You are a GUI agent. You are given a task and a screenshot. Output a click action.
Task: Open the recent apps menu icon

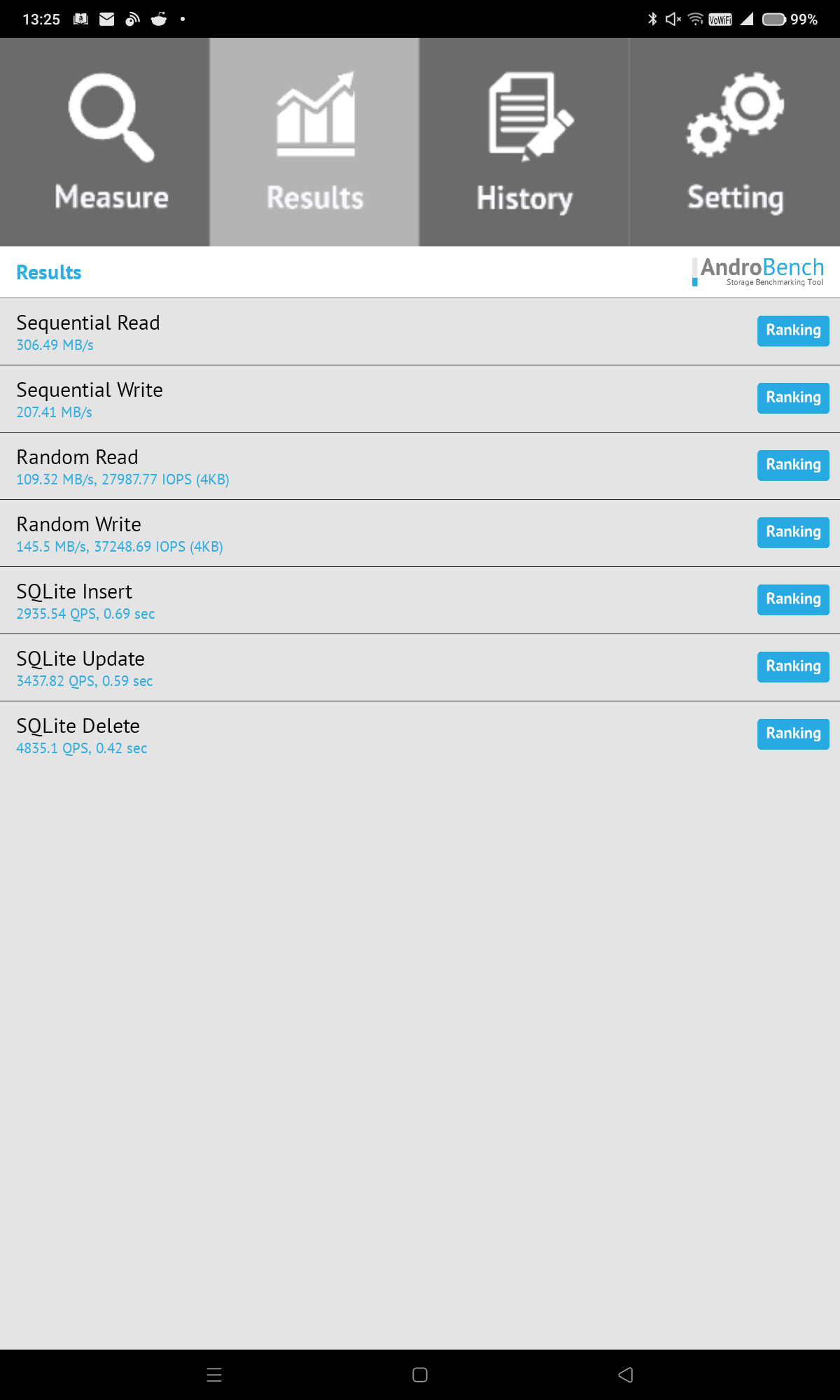[x=214, y=1375]
